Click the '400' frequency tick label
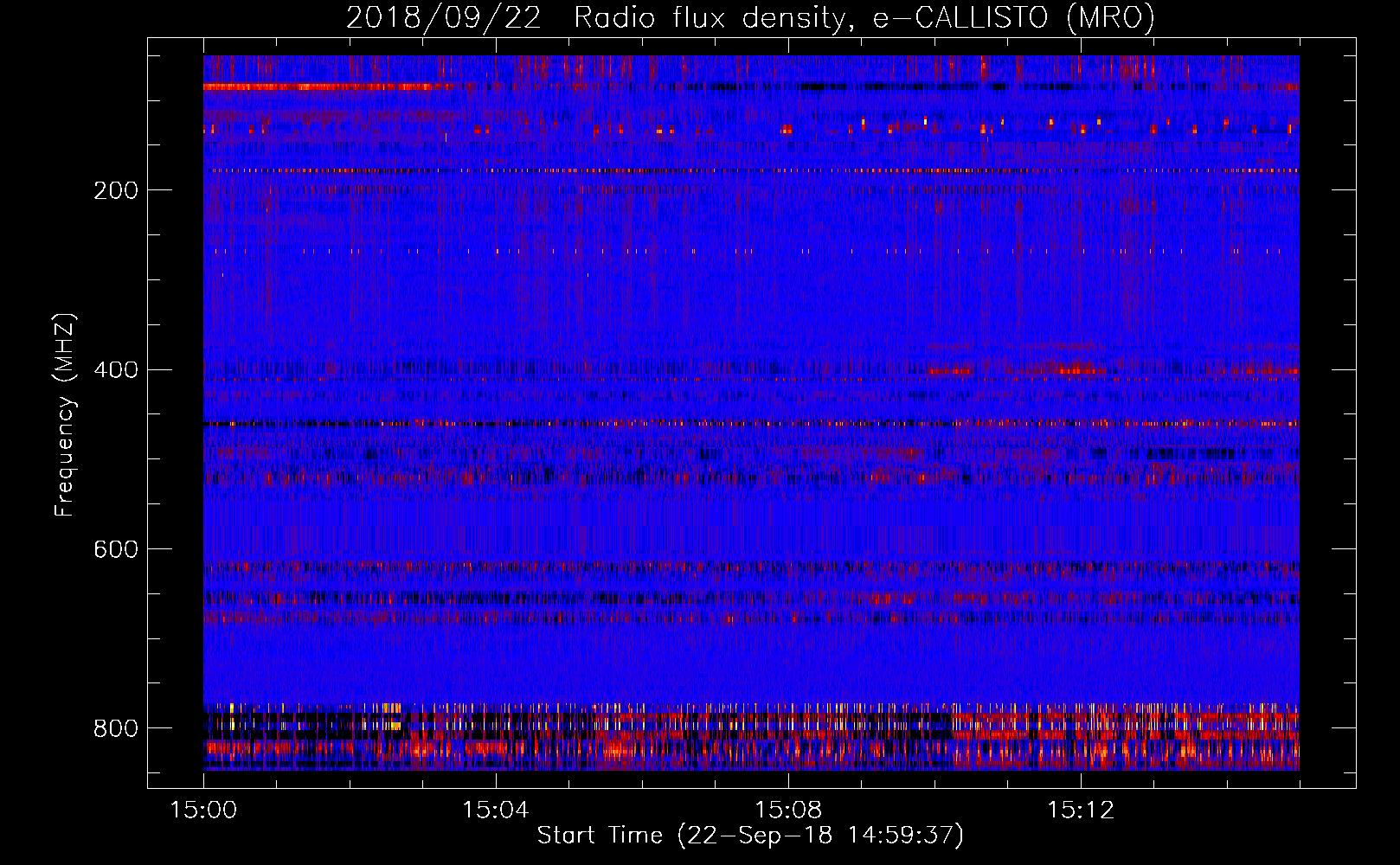 116,369
